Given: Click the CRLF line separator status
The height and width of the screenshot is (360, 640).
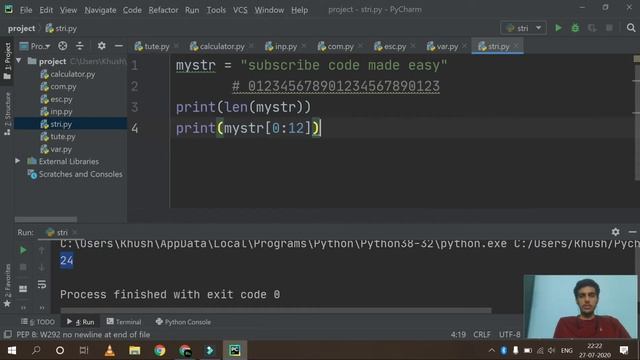Looking at the screenshot, I should tap(482, 334).
